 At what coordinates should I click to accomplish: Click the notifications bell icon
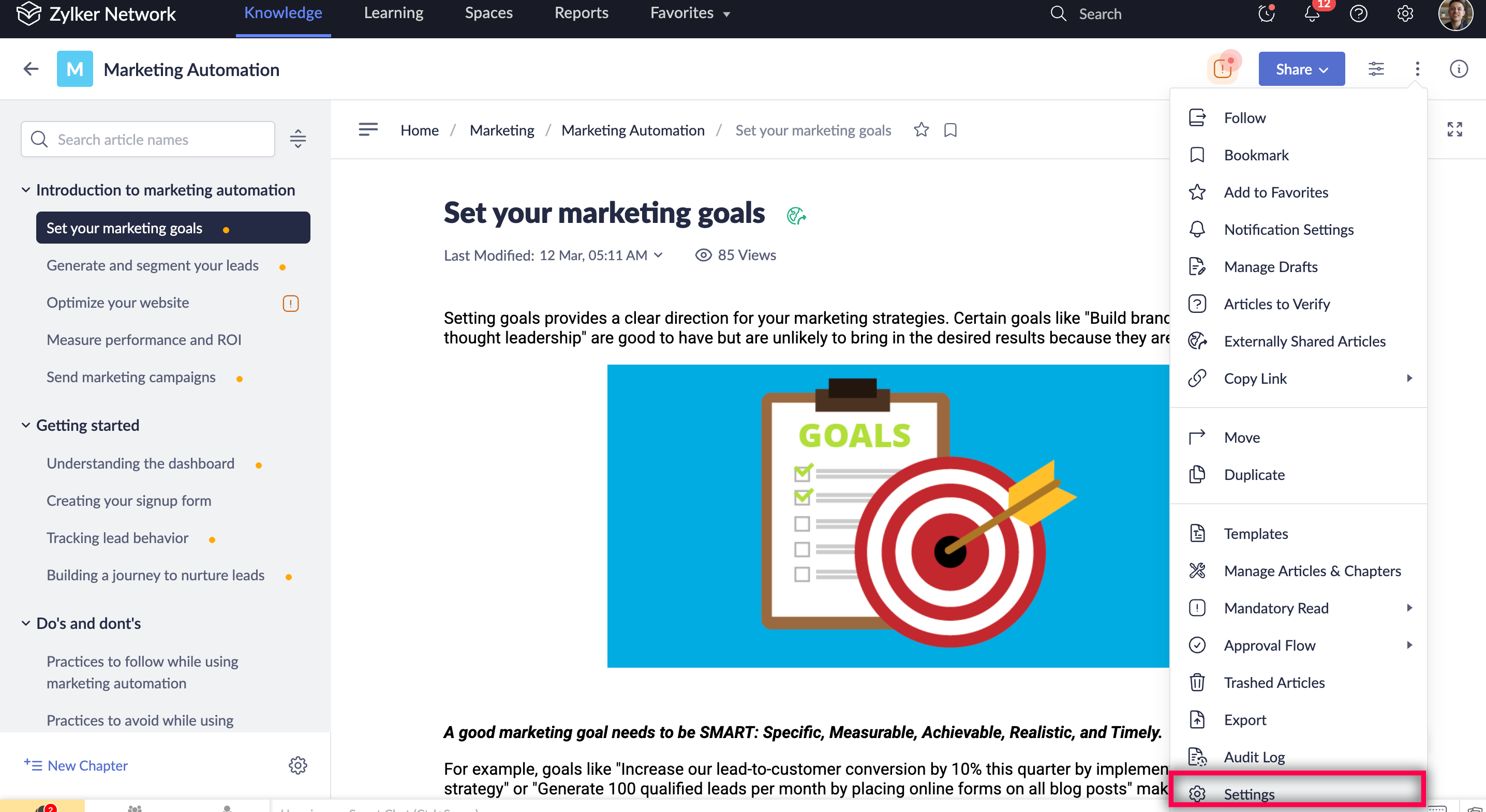[1312, 14]
